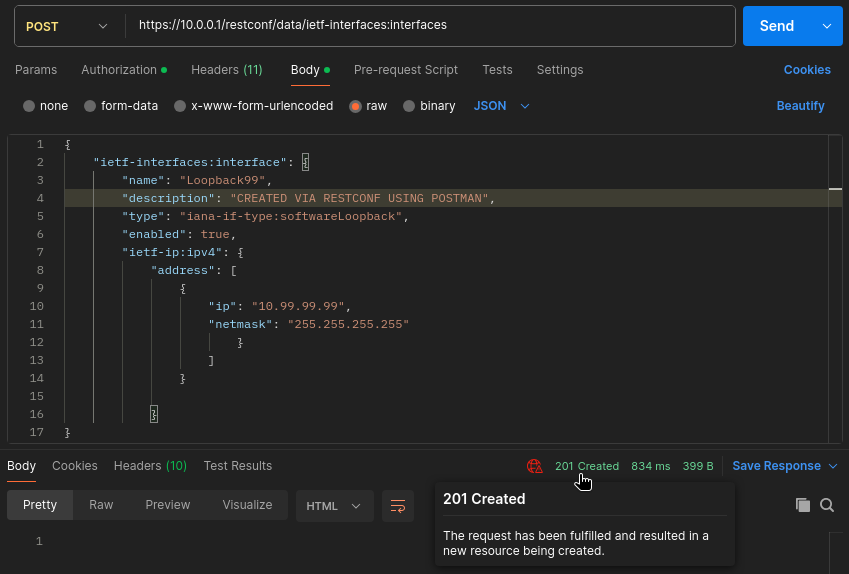Click the request URL input field
The height and width of the screenshot is (574, 849).
click(430, 25)
